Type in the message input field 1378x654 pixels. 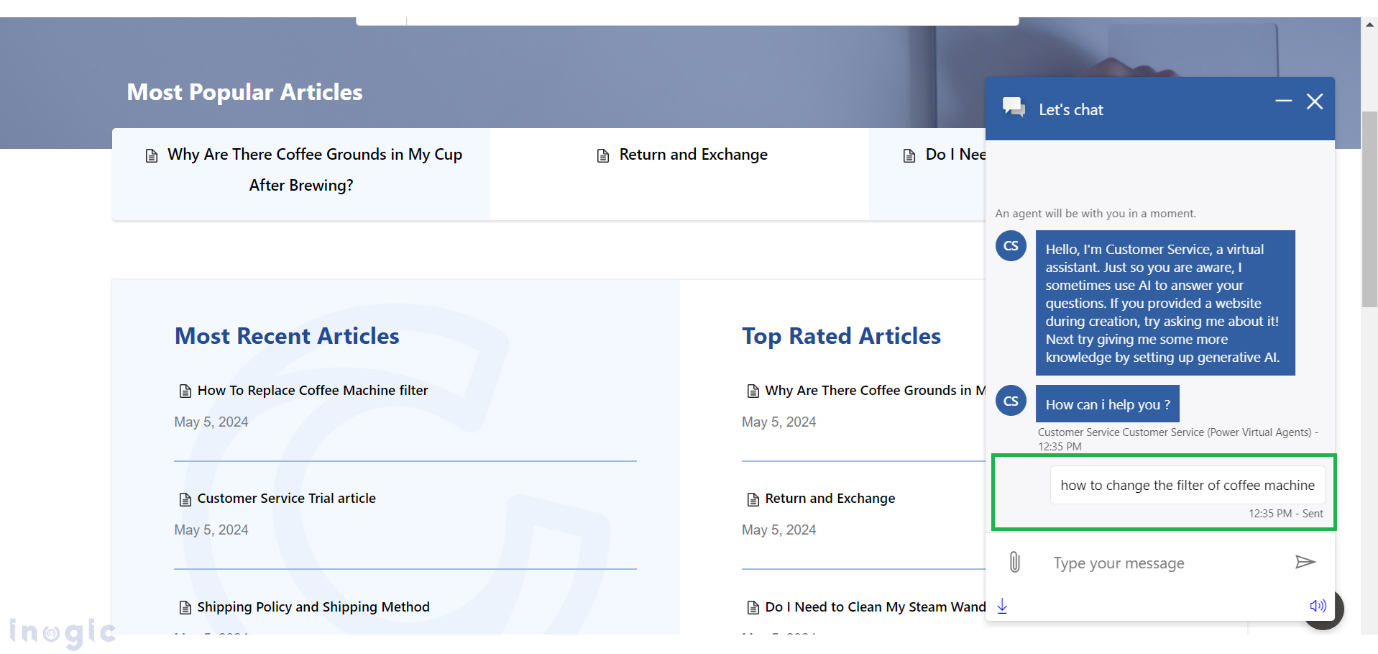pyautogui.click(x=1160, y=563)
